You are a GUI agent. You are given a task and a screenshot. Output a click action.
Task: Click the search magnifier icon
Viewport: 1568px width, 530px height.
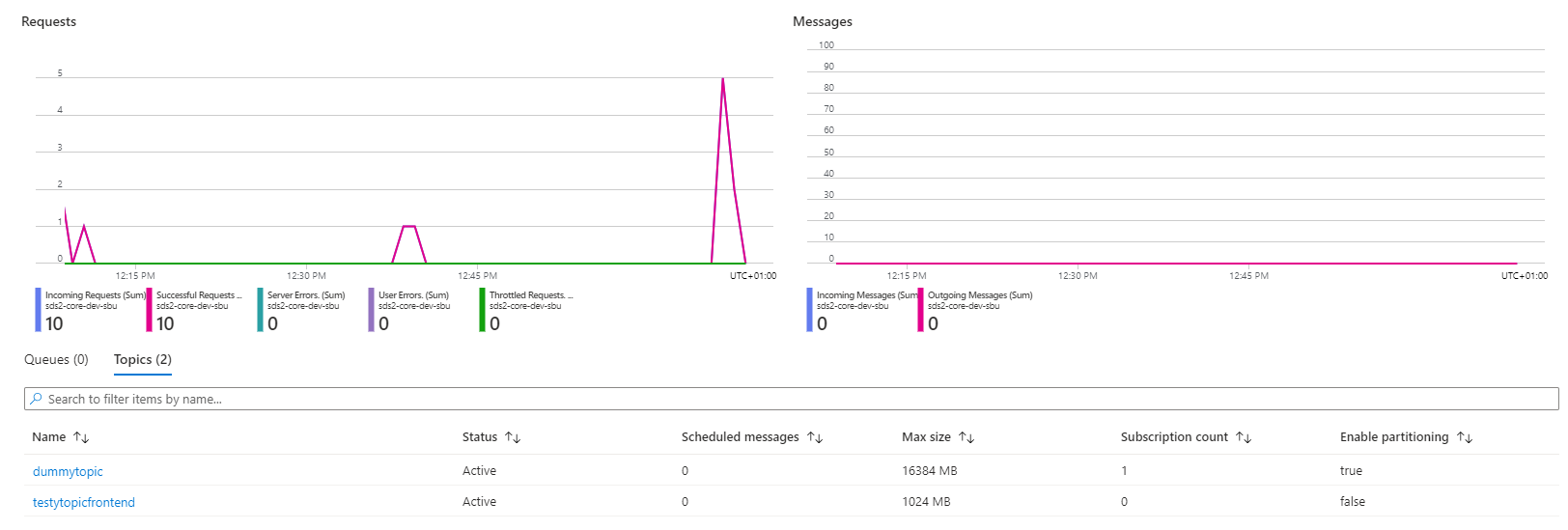pos(36,399)
